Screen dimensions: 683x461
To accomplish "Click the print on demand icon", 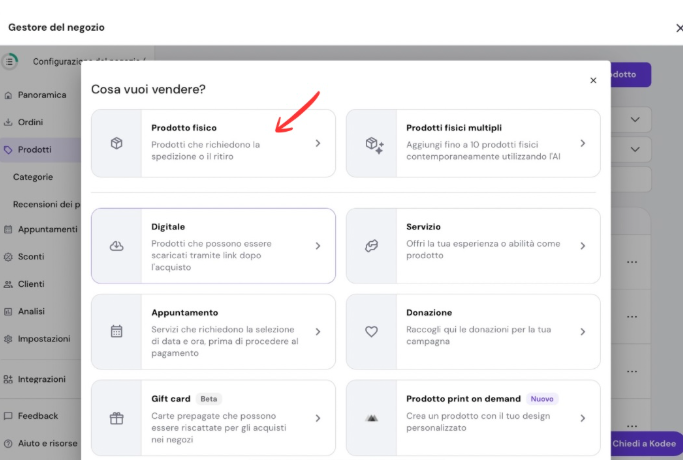I will (371, 418).
